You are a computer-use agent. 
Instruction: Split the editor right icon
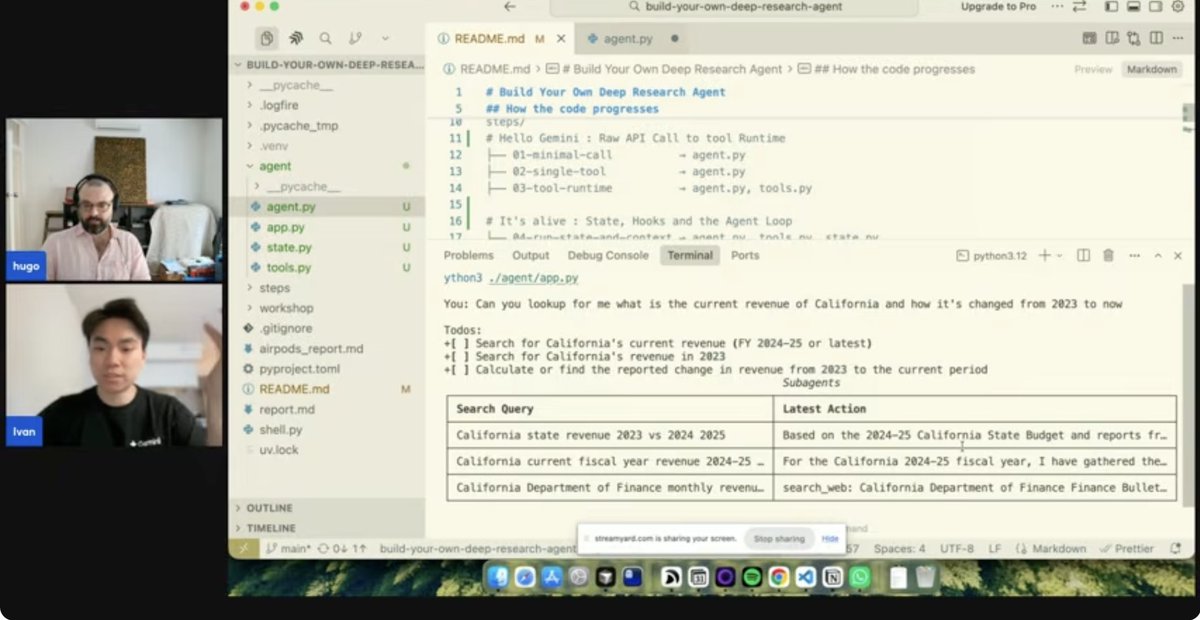[x=1156, y=38]
